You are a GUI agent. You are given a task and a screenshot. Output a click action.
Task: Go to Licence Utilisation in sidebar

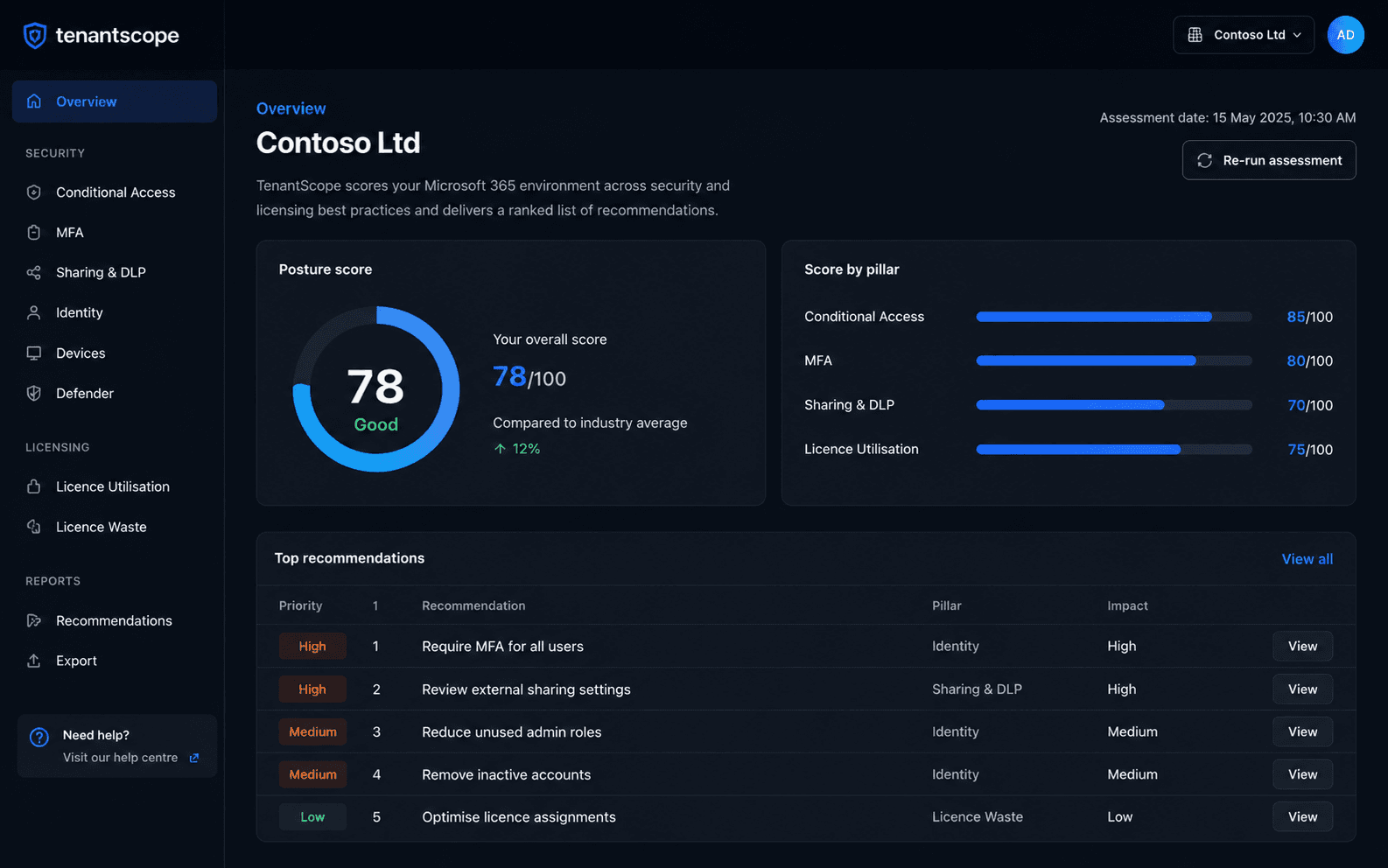(x=115, y=486)
